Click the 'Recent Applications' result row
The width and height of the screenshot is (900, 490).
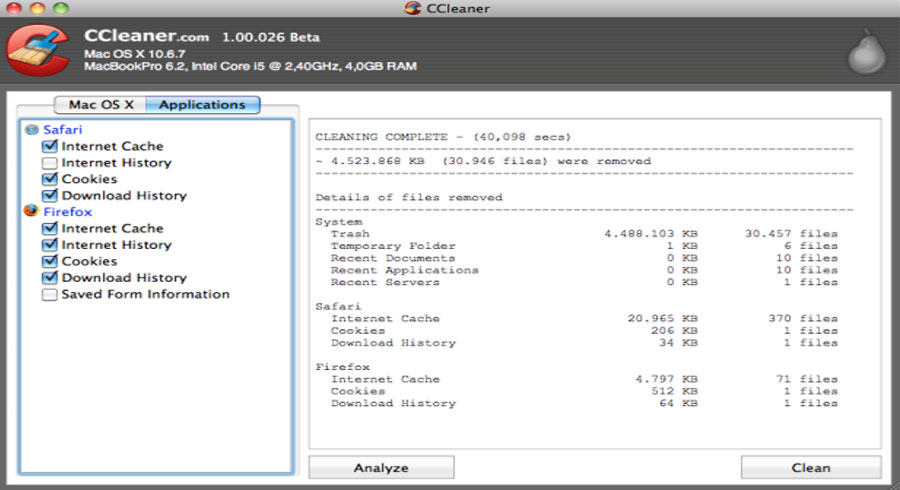[584, 270]
